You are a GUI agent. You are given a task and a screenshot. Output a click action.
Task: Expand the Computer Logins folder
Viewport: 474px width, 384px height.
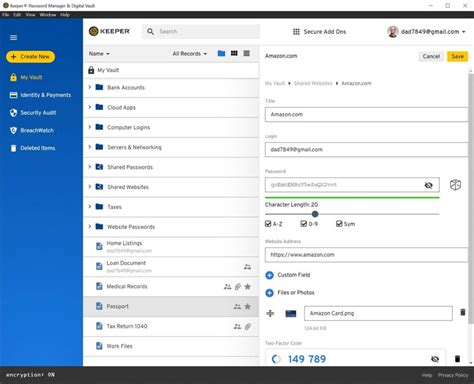(x=89, y=127)
